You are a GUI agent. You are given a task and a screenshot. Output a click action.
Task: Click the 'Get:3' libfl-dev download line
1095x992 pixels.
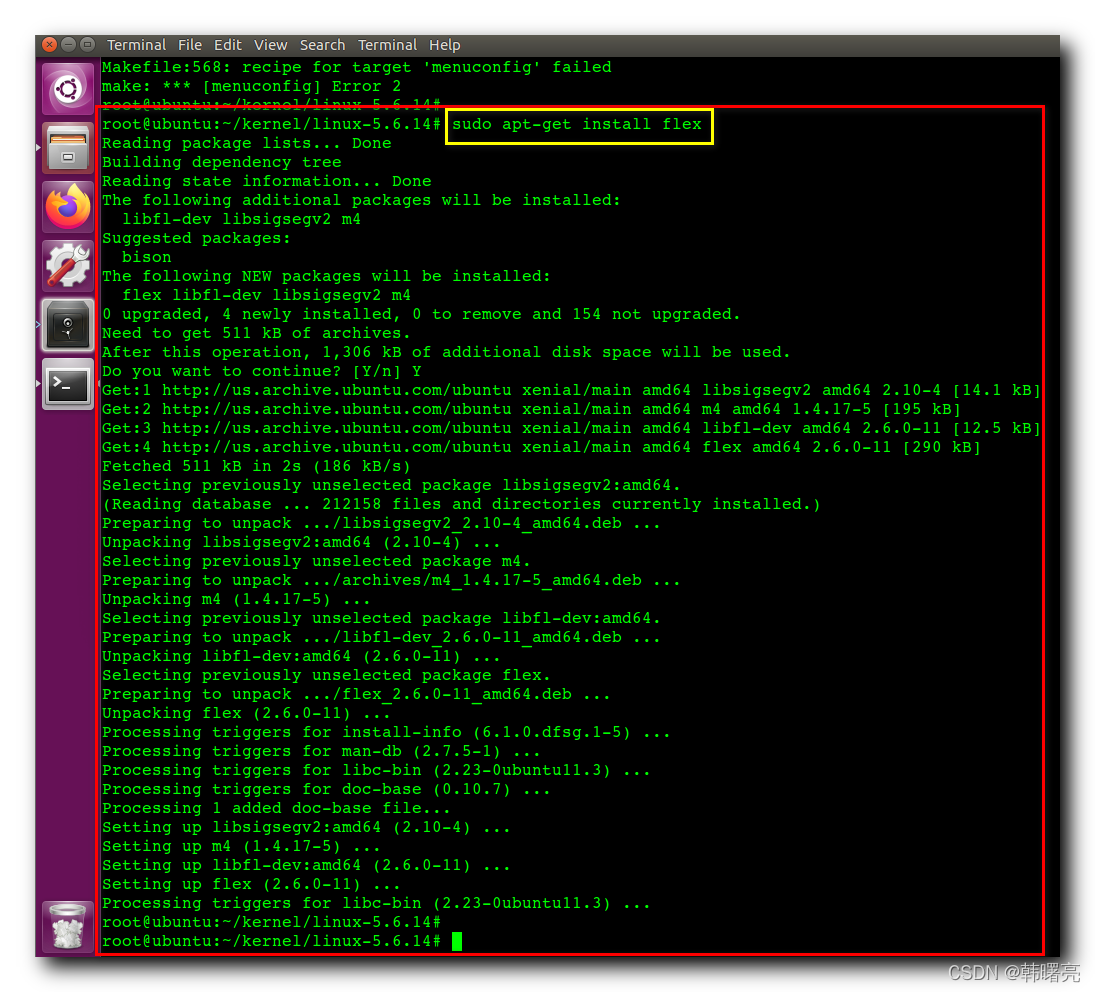(571, 428)
